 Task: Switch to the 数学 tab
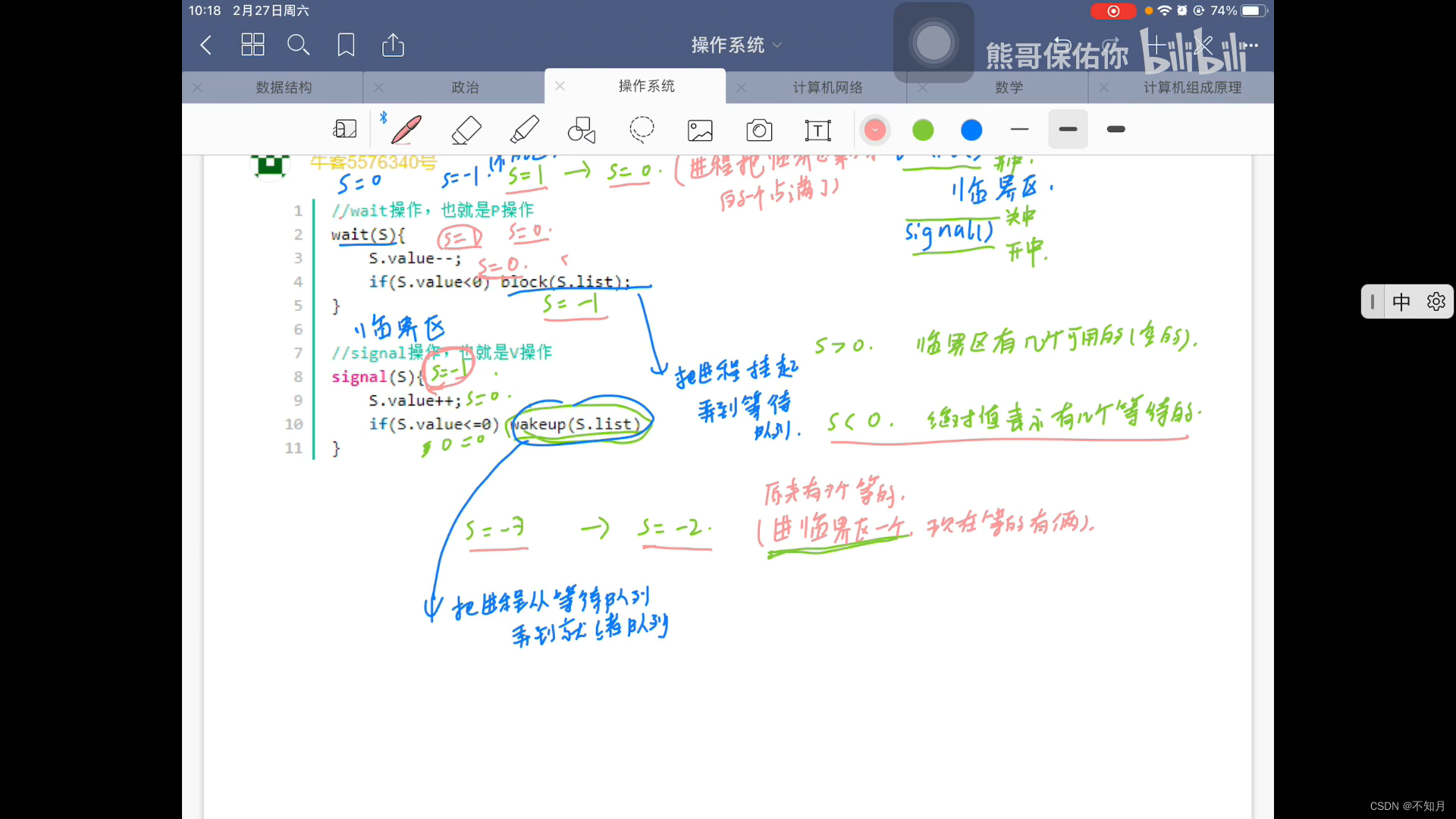[1009, 87]
